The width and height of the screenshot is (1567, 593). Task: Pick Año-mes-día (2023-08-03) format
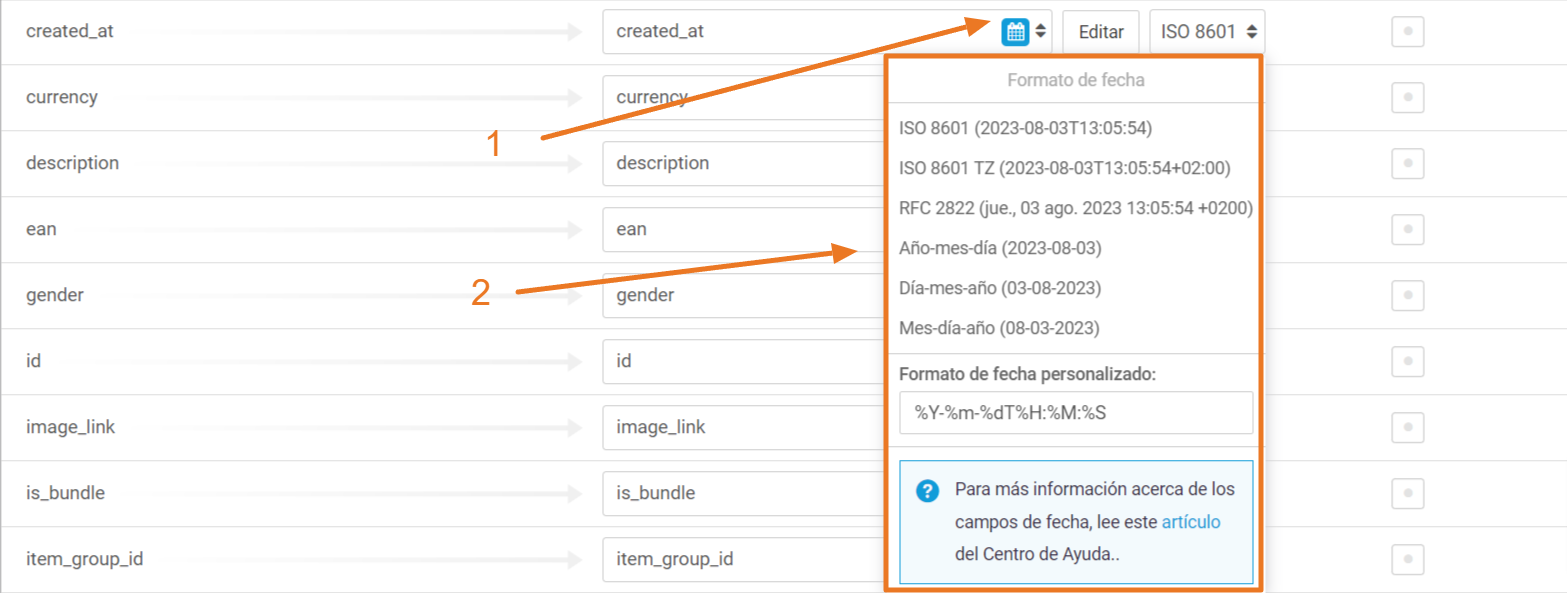click(x=1000, y=248)
